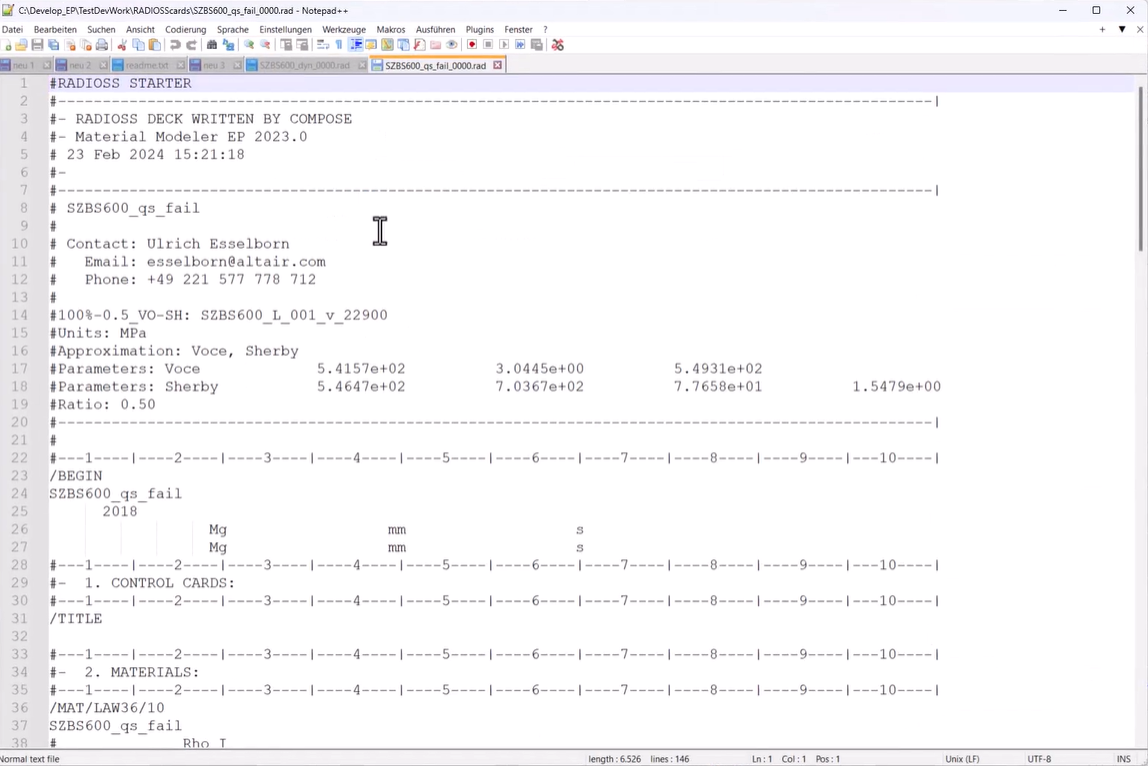This screenshot has width=1148, height=766.
Task: Redo edit via toolbar arrow
Action: (x=191, y=45)
